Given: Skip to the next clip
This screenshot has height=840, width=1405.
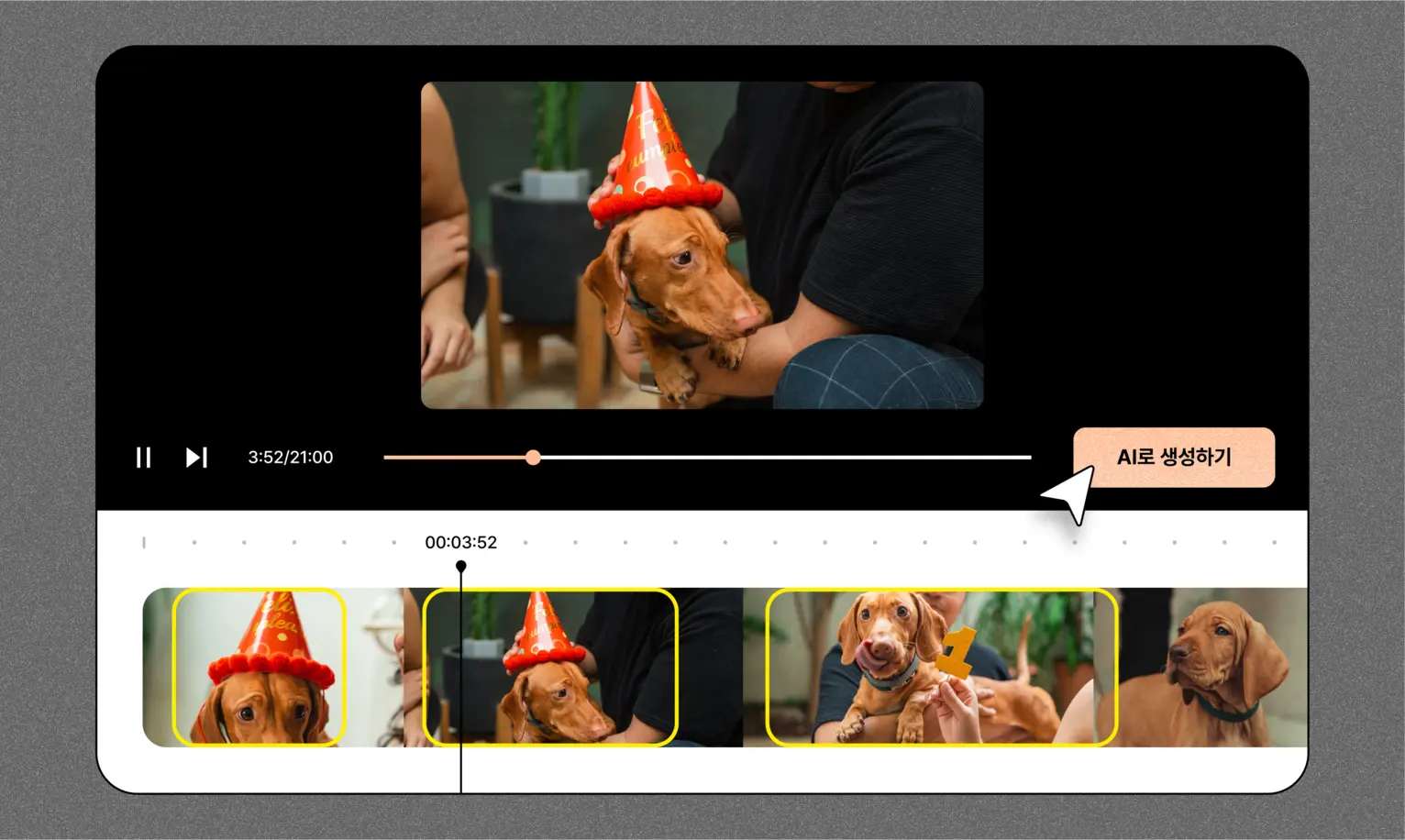Looking at the screenshot, I should 196,458.
